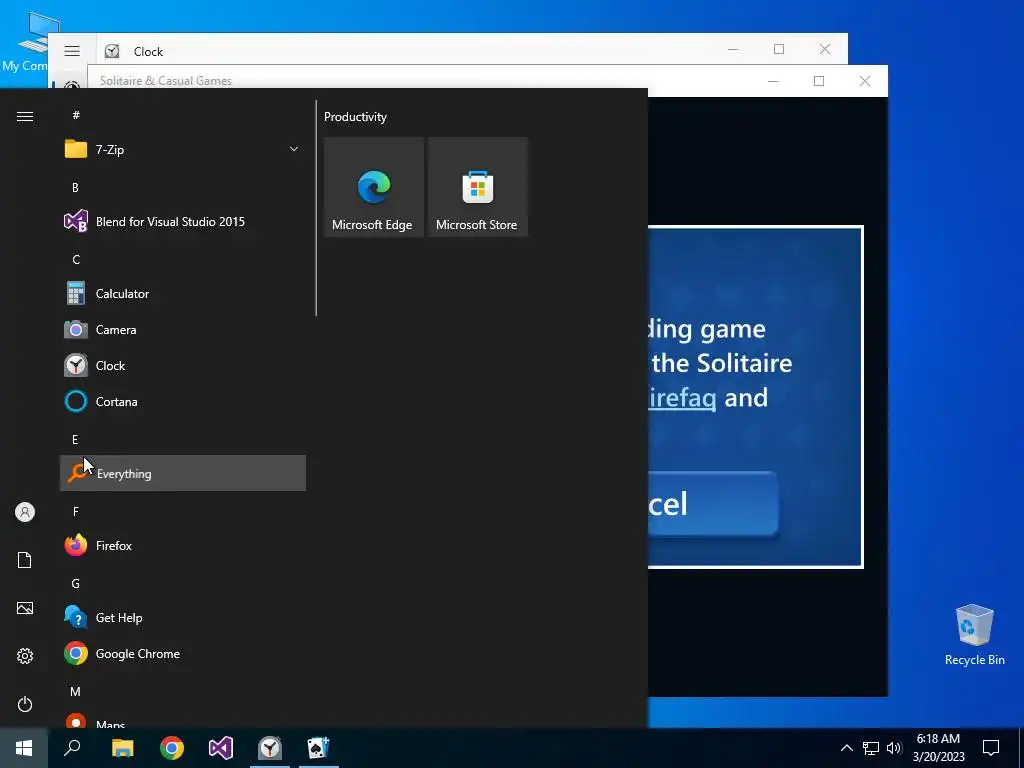1024x768 pixels.
Task: Maximize the Solitaire & Casual Games window
Action: 819,81
